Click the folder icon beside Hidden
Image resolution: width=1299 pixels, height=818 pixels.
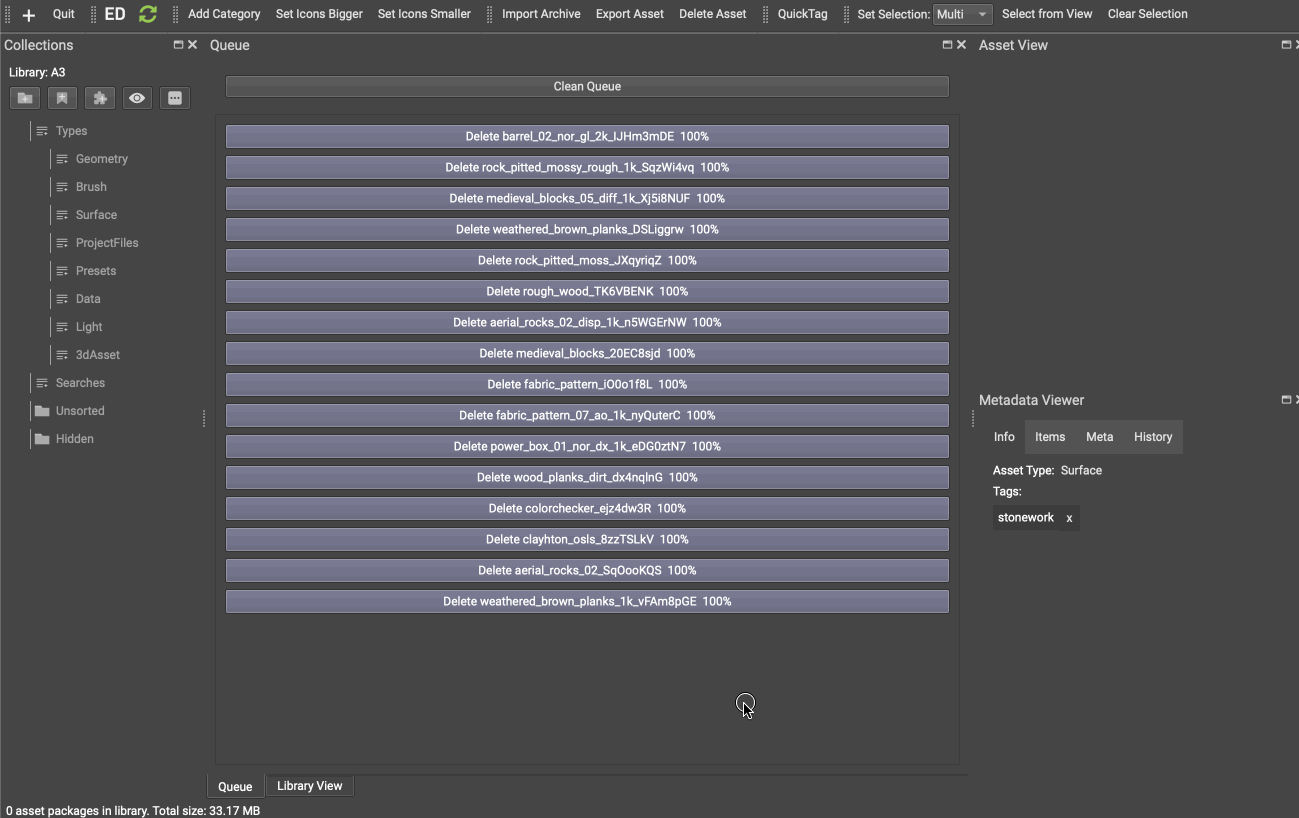(42, 439)
